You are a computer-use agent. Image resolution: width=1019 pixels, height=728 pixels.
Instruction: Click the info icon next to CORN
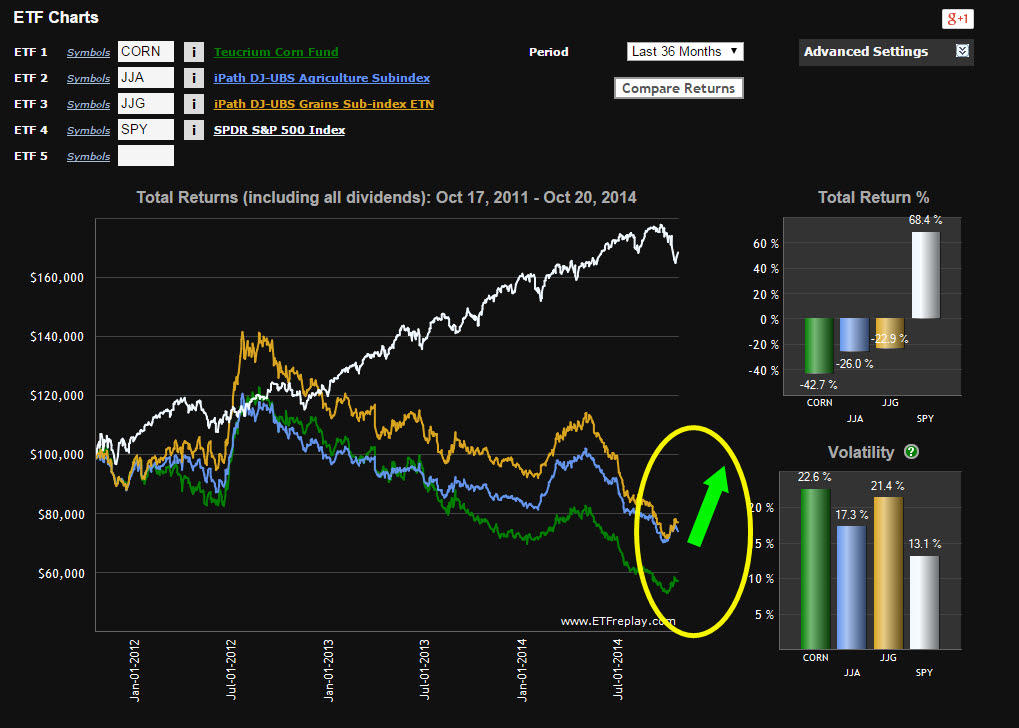195,52
